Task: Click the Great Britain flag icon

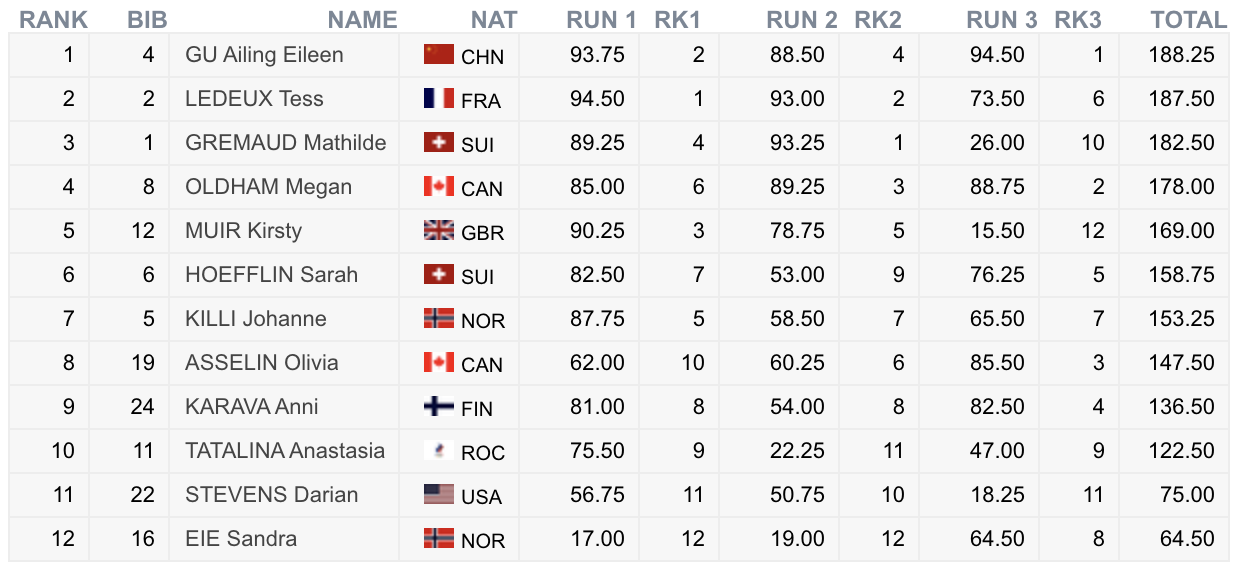Action: [x=439, y=231]
